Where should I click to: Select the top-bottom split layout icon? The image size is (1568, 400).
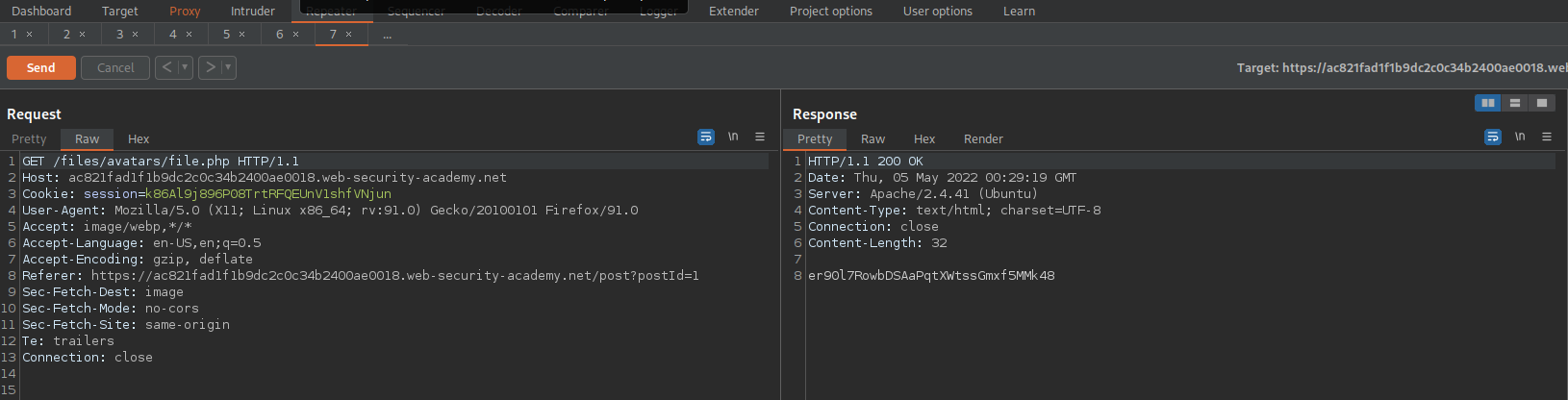pos(1515,103)
